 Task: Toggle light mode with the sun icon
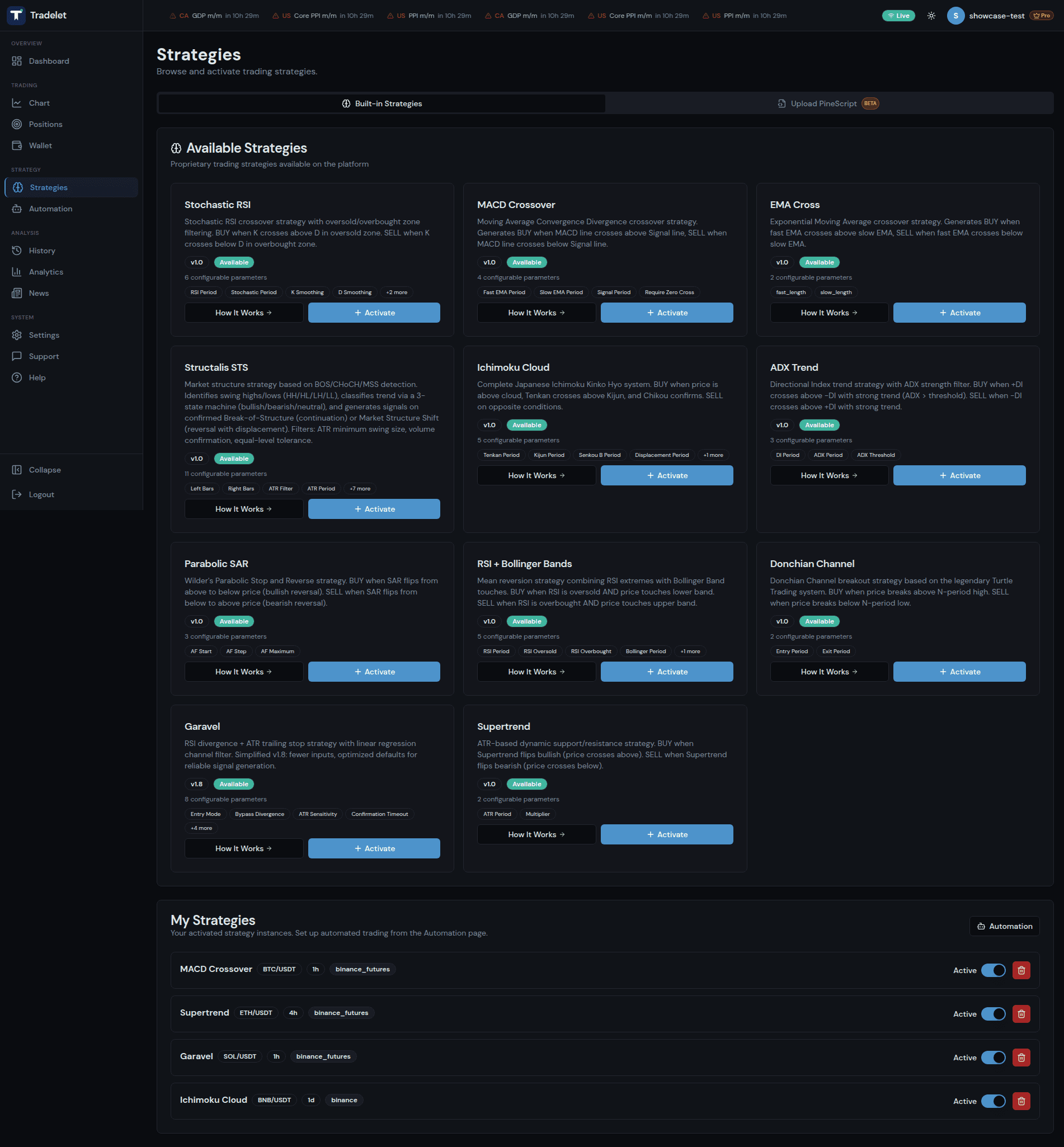pyautogui.click(x=931, y=16)
